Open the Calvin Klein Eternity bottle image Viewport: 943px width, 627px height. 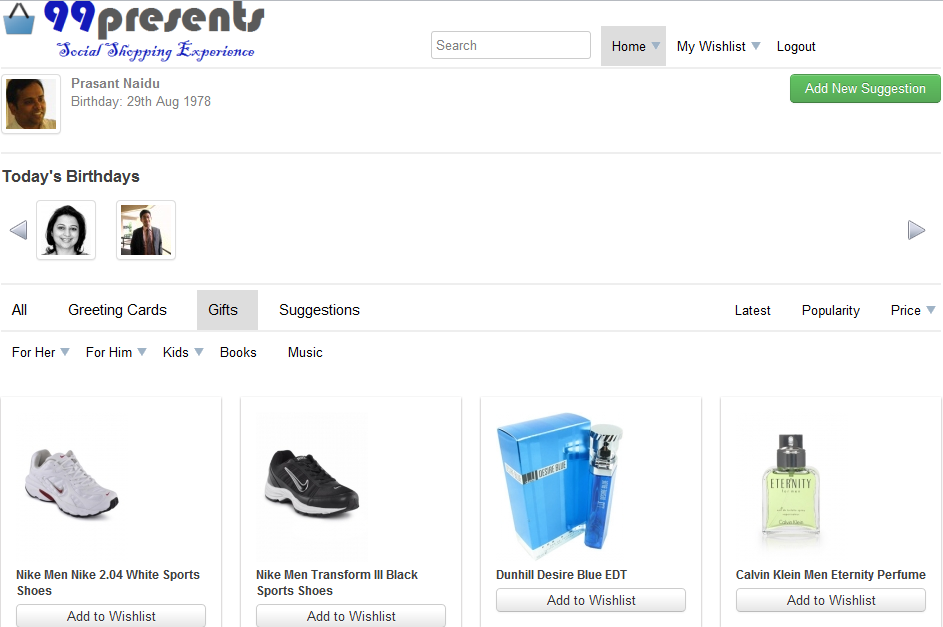coord(791,485)
